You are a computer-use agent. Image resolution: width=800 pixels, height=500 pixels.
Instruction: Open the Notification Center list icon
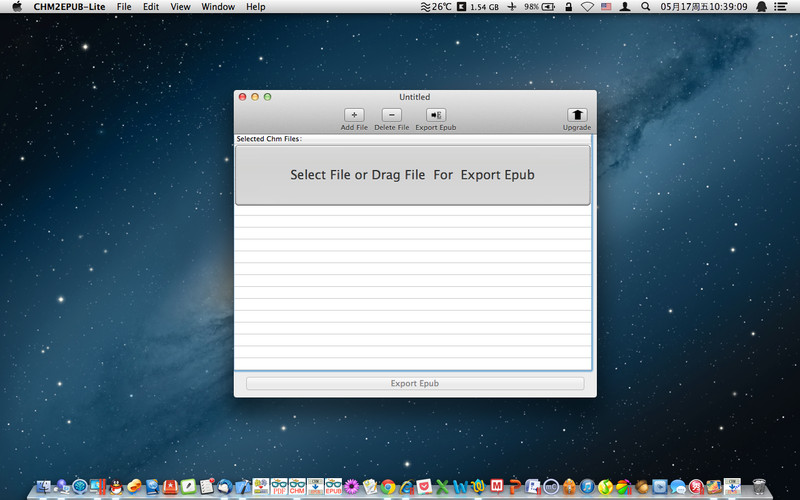[780, 7]
